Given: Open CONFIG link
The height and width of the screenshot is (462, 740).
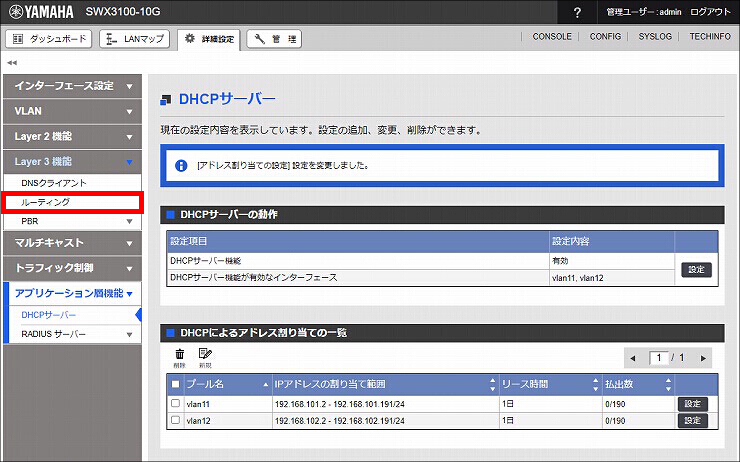Looking at the screenshot, I should point(605,36).
